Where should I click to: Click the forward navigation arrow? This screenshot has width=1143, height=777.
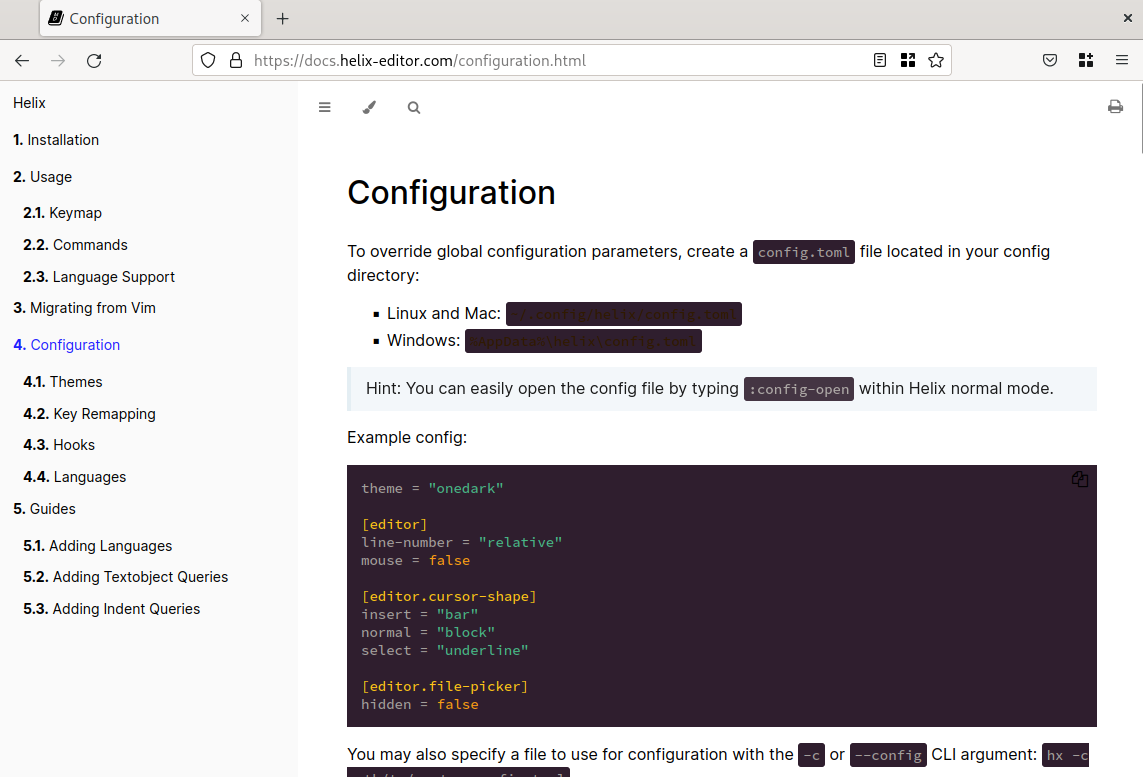coord(58,60)
